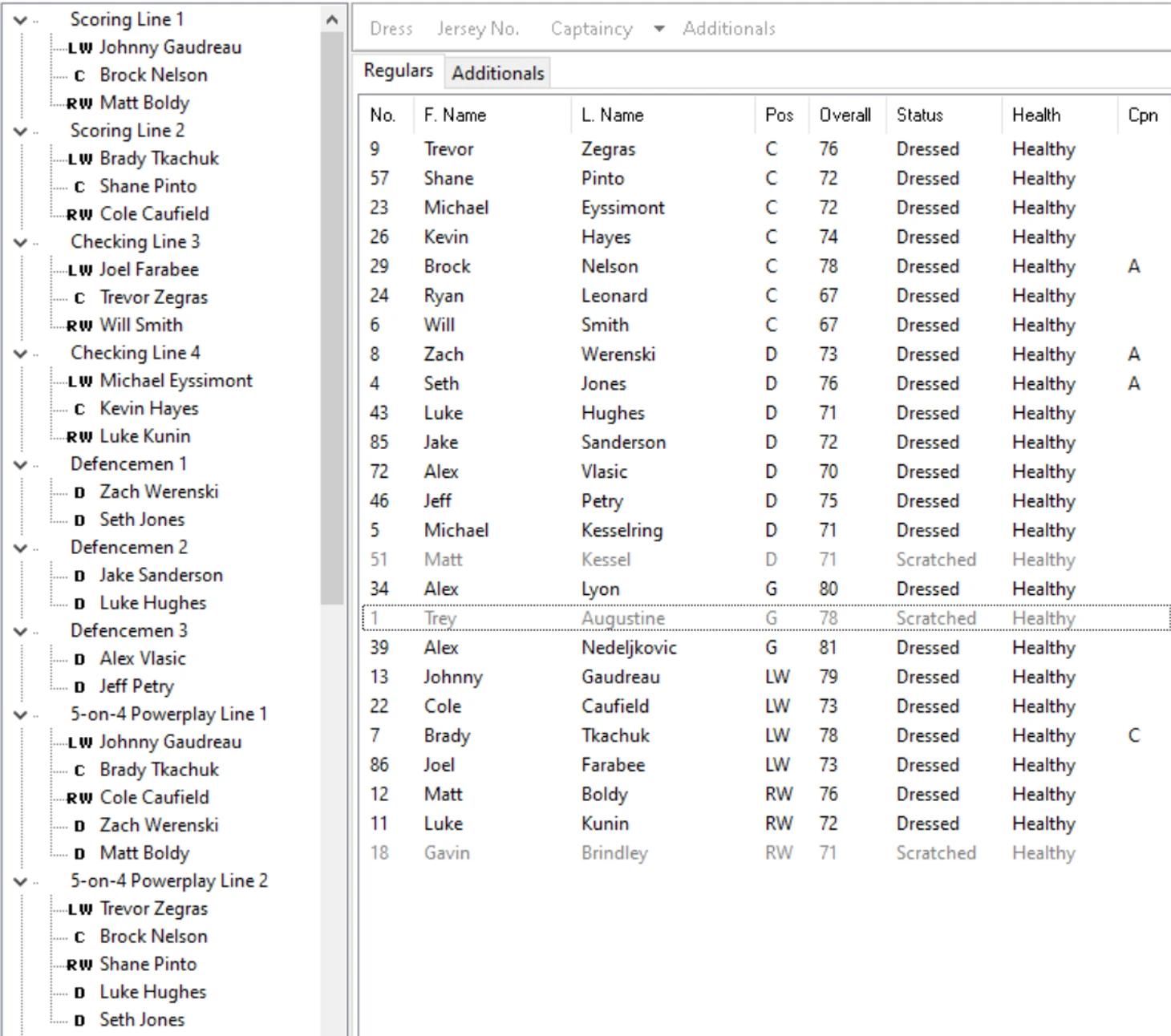This screenshot has height=1036, width=1171.
Task: Click the LW icon beside Joel Farabee
Action: [80, 270]
